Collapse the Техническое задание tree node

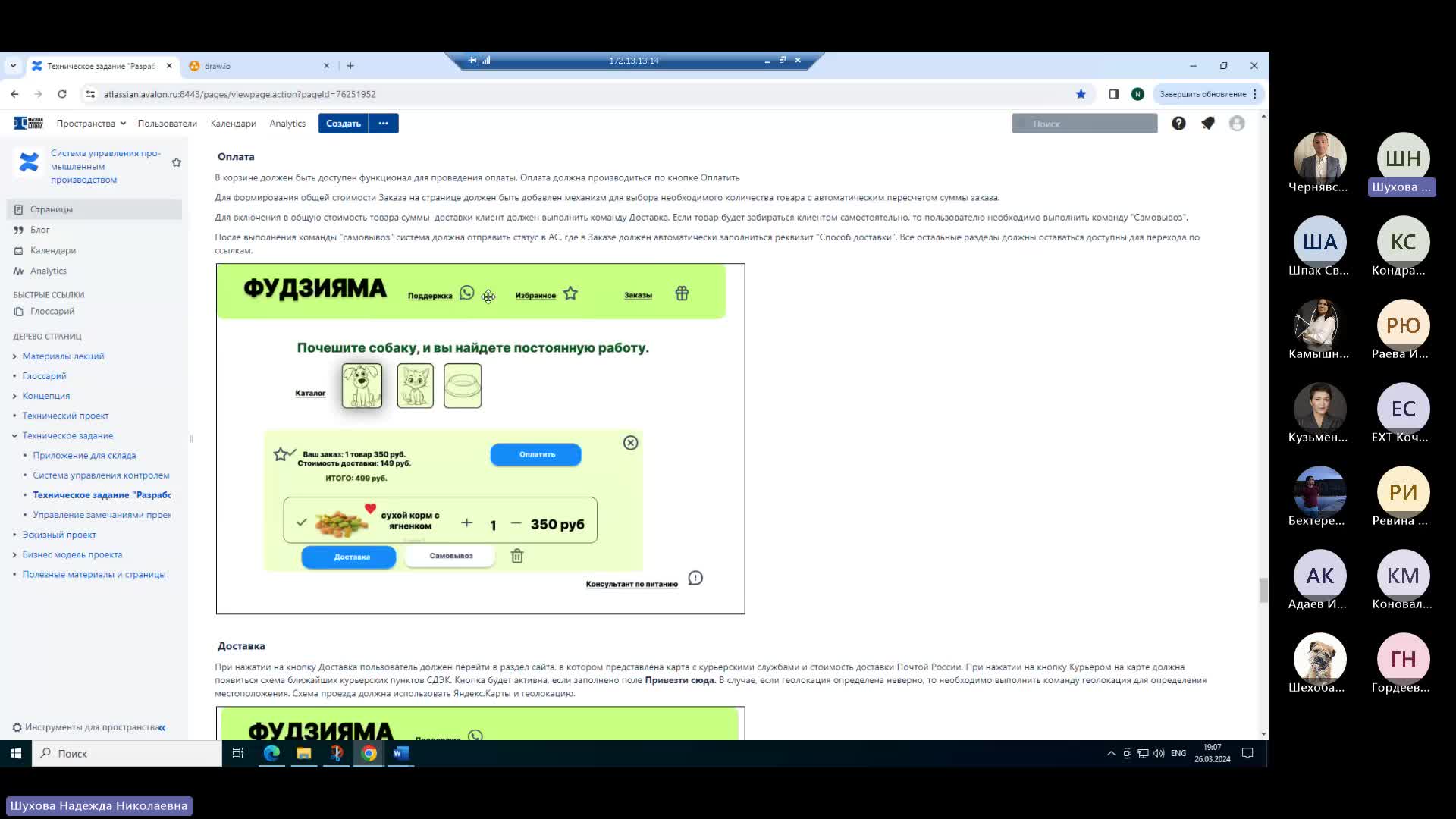14,436
